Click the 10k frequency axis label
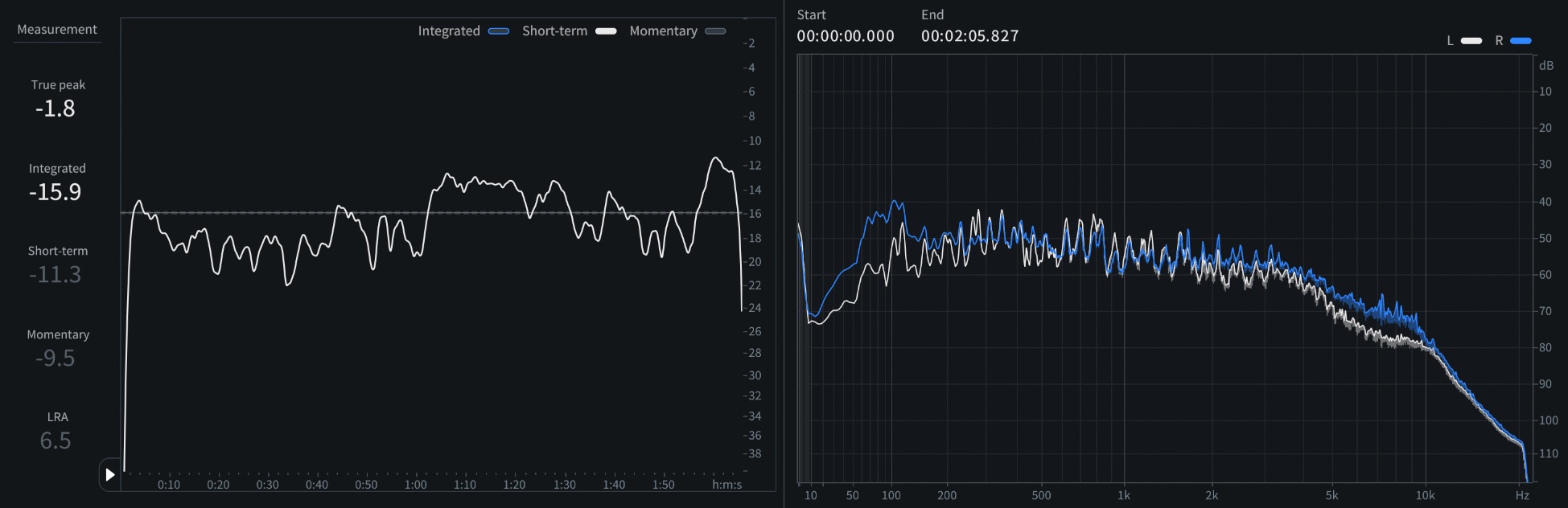The width and height of the screenshot is (1568, 508). pyautogui.click(x=1425, y=495)
